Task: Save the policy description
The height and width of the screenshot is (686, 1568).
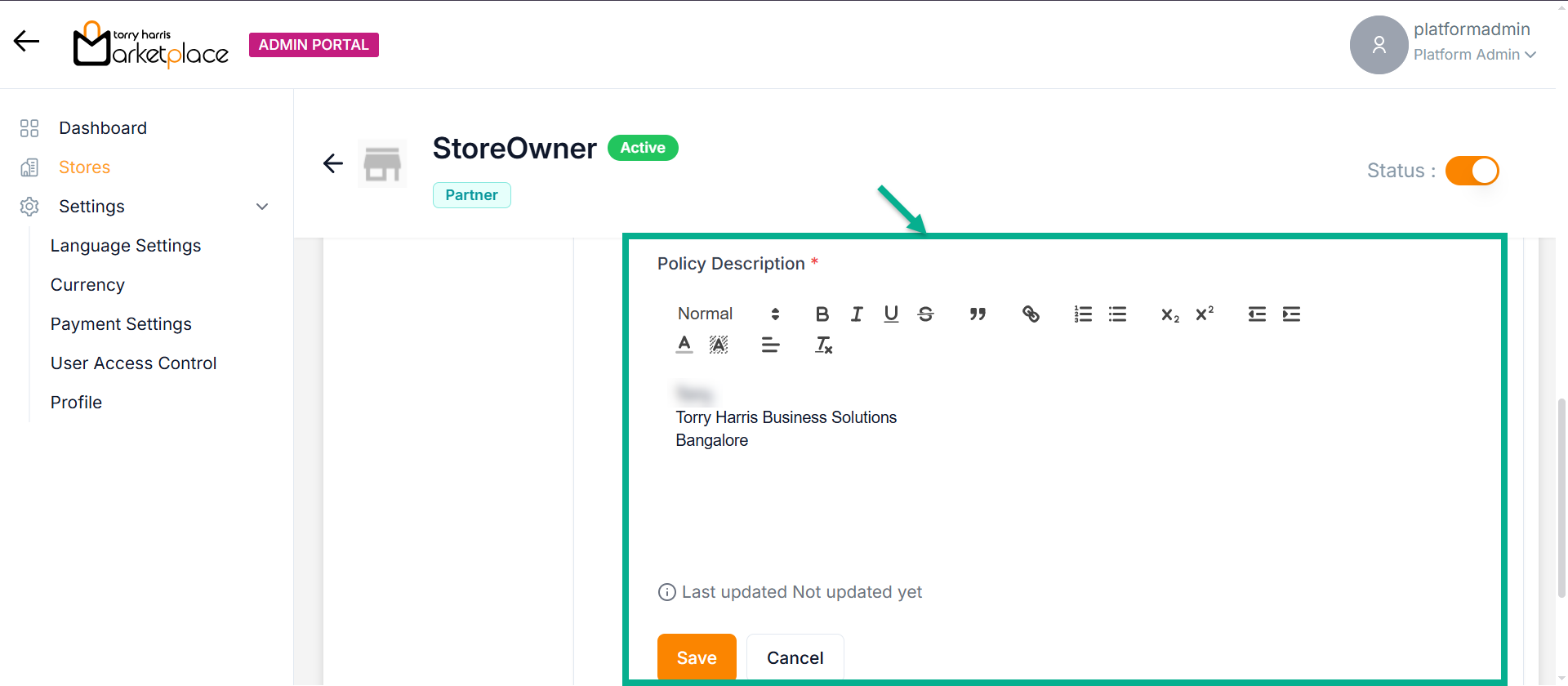Action: pyautogui.click(x=697, y=657)
